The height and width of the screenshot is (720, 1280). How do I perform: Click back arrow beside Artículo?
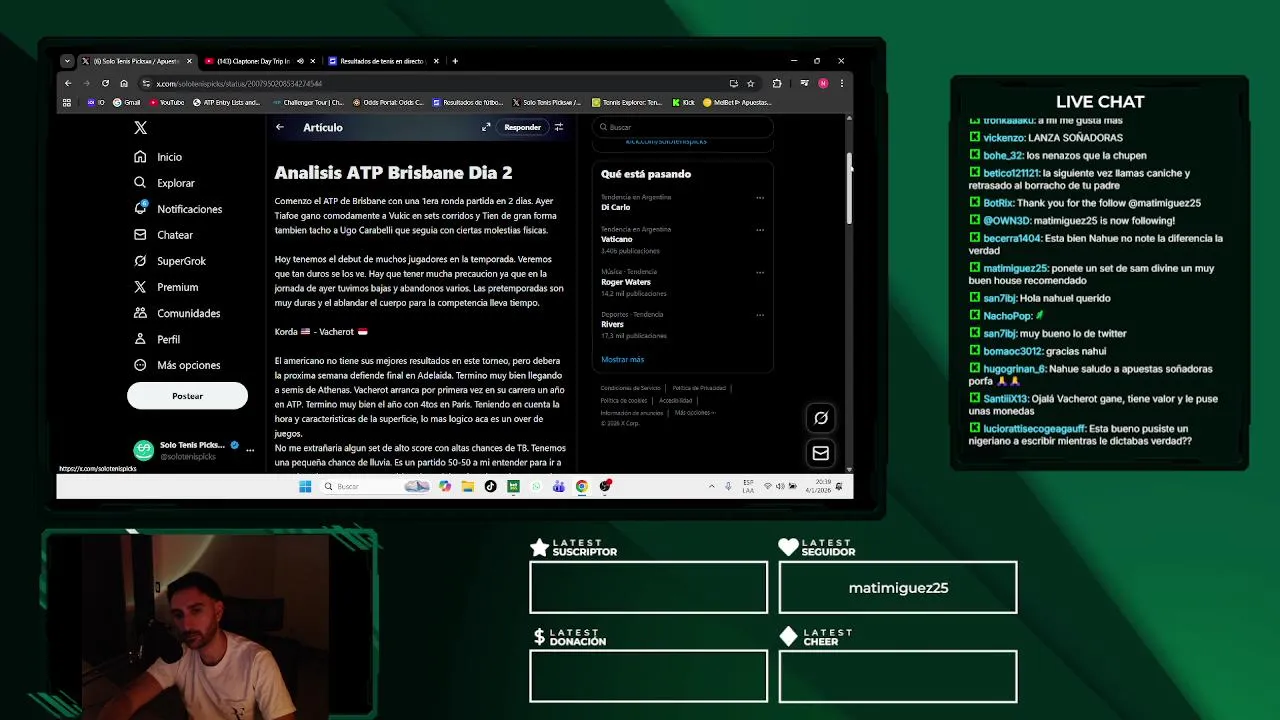280,127
